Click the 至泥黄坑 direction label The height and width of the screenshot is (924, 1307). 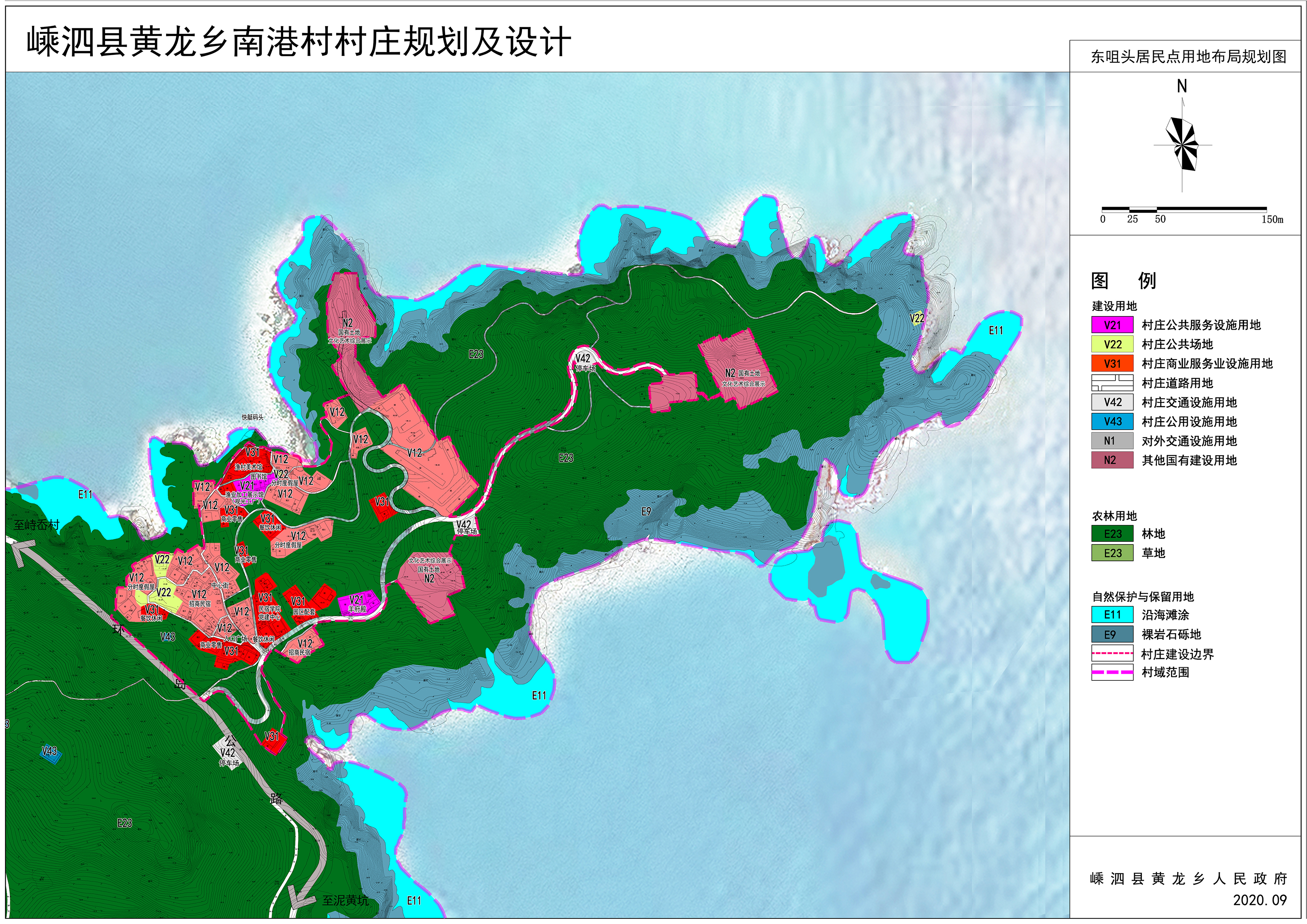345,901
